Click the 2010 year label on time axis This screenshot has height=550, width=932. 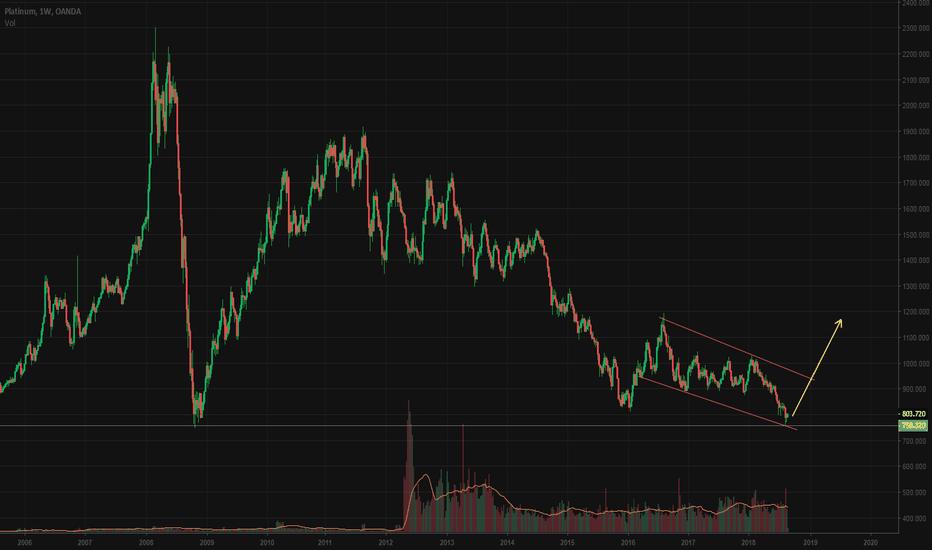point(267,543)
